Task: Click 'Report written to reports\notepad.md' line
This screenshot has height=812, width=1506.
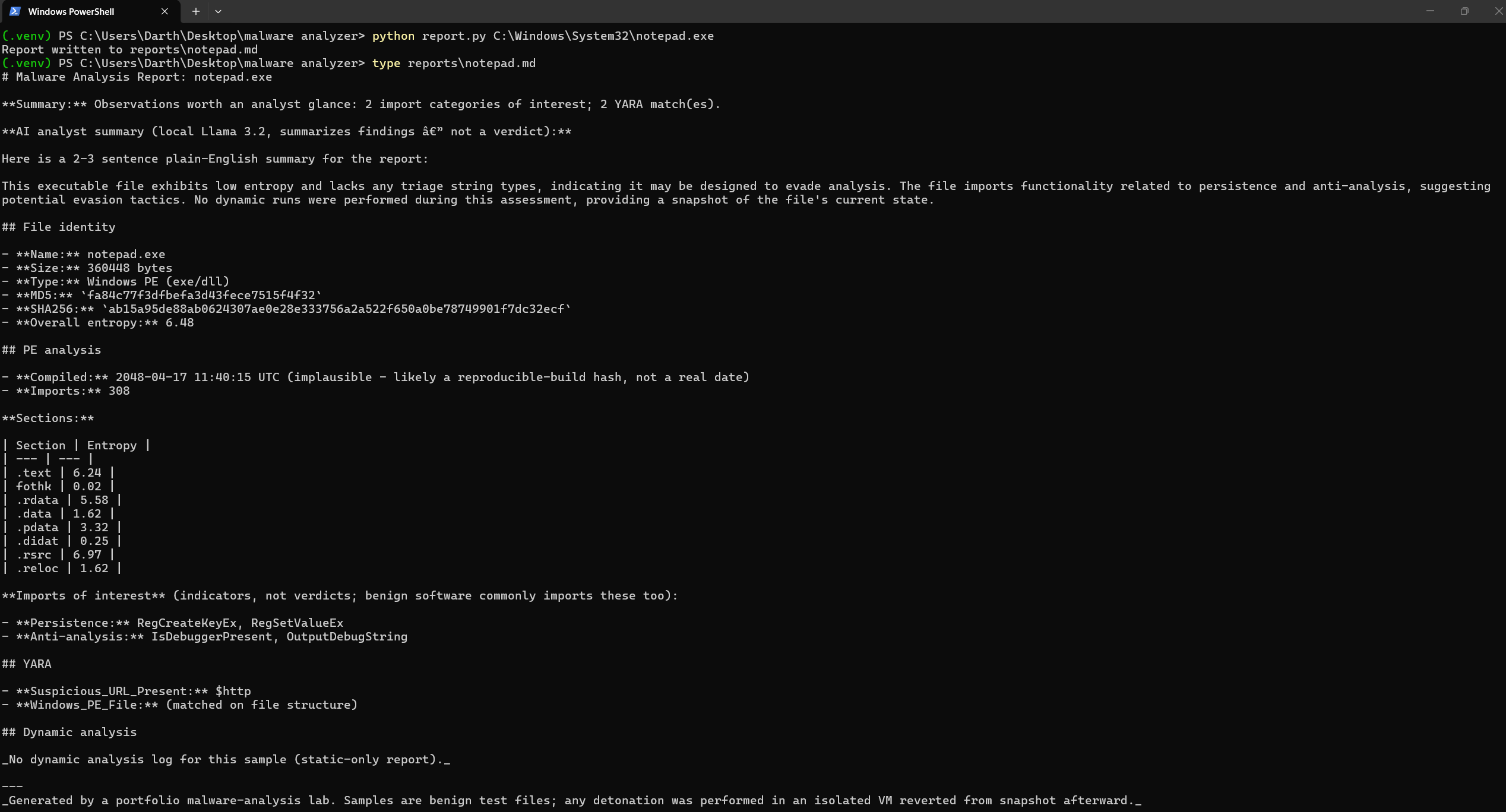Action: [130, 50]
